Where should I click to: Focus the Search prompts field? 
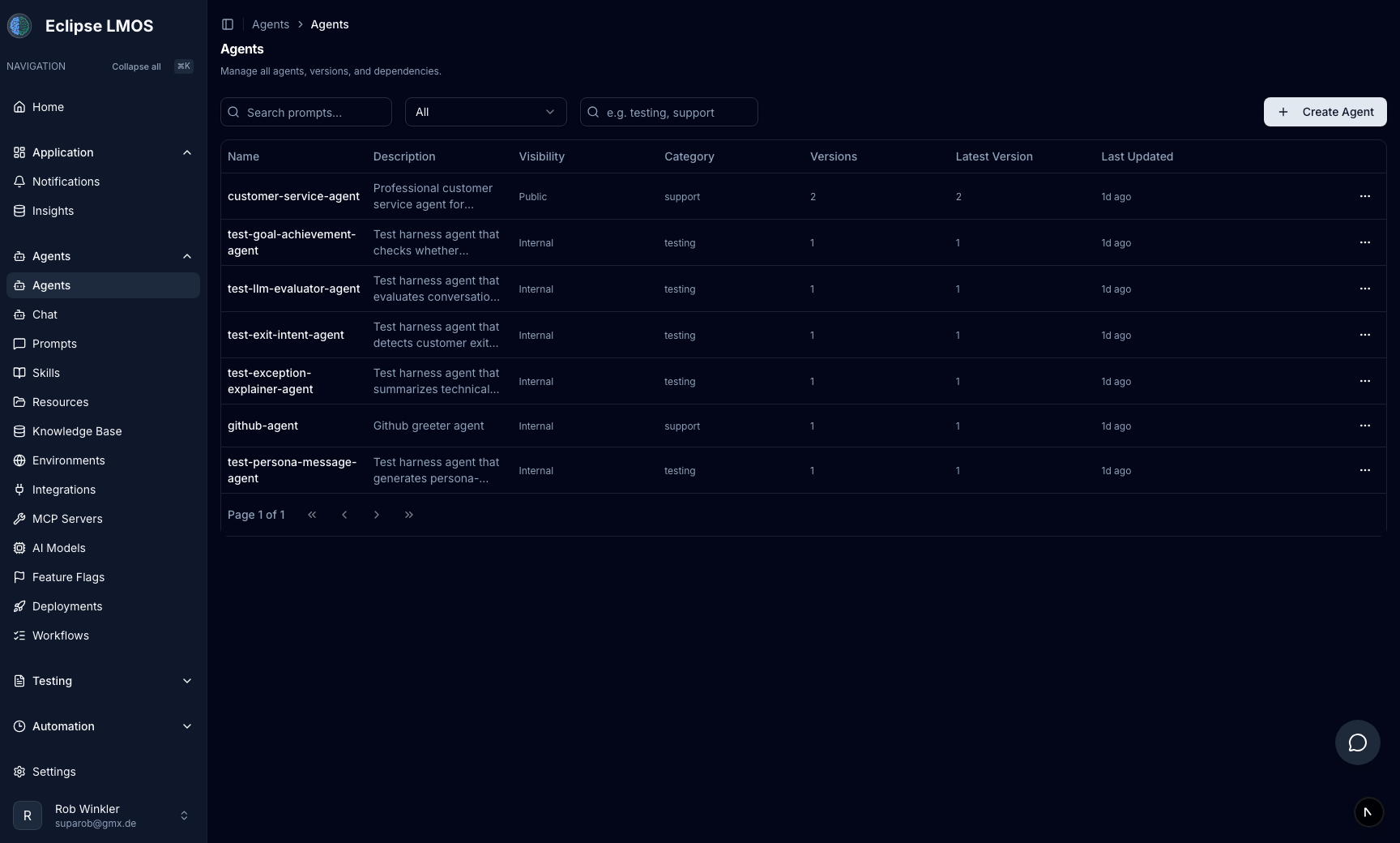306,112
